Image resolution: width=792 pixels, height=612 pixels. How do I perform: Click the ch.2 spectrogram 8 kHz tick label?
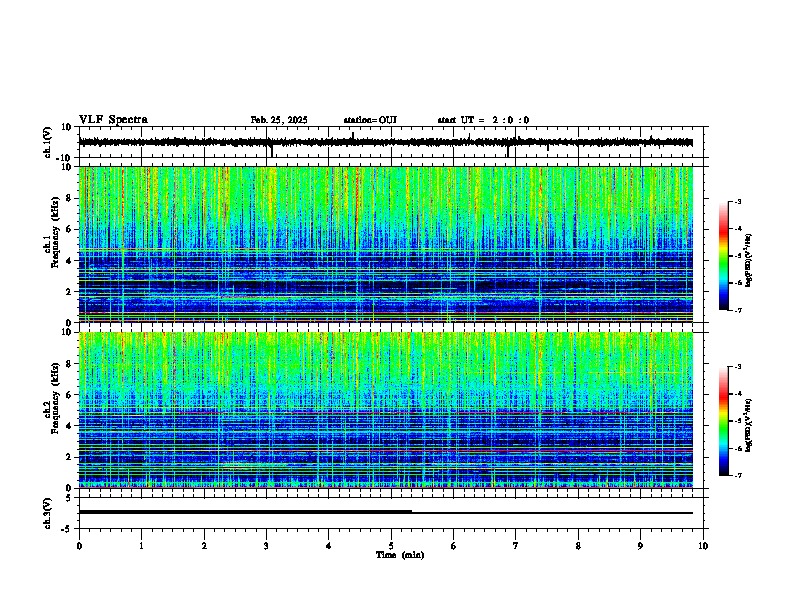[69, 364]
